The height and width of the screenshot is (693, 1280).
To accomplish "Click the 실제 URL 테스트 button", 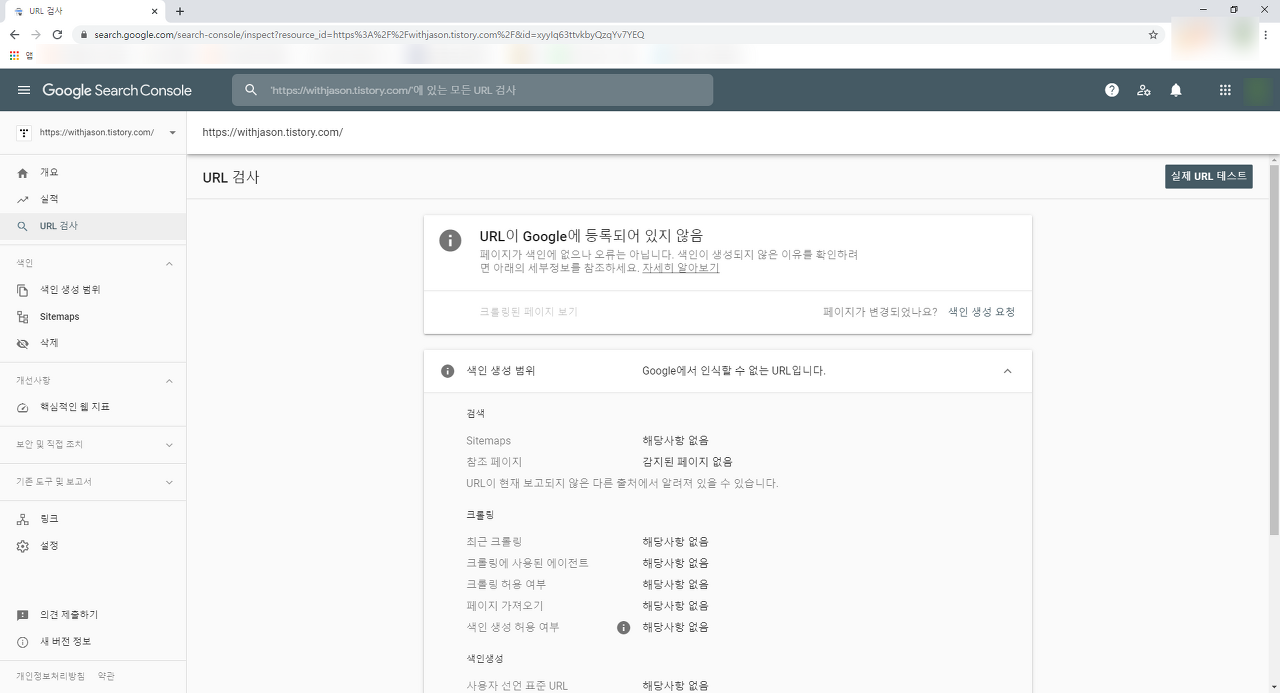I will click(1209, 176).
